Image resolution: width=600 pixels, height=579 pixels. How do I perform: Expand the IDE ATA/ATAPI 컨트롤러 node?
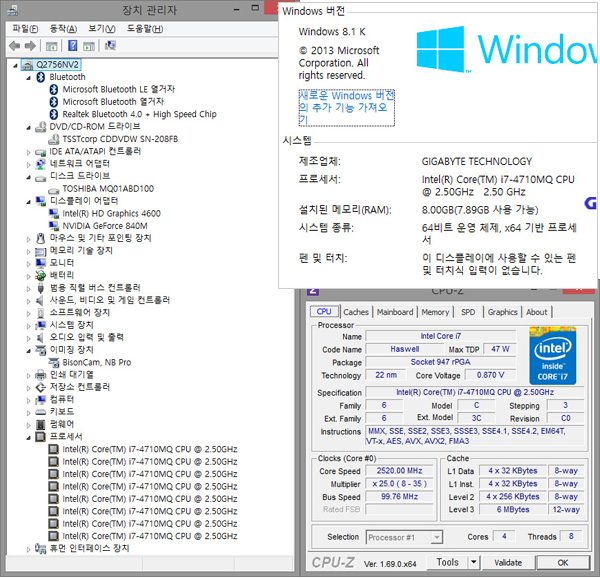pos(29,152)
